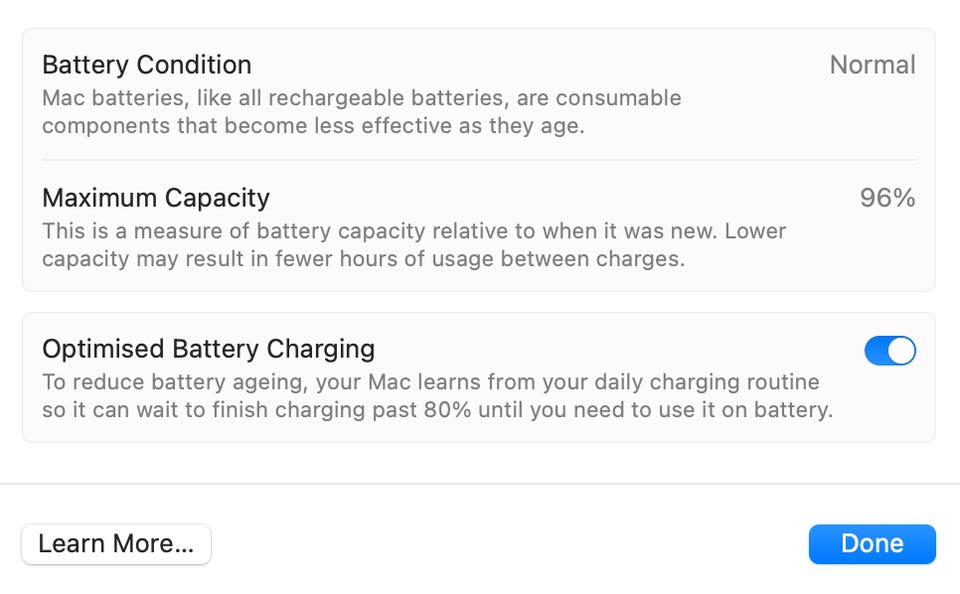The image size is (960, 594).
Task: Open the Learn More… help
Action: (116, 544)
